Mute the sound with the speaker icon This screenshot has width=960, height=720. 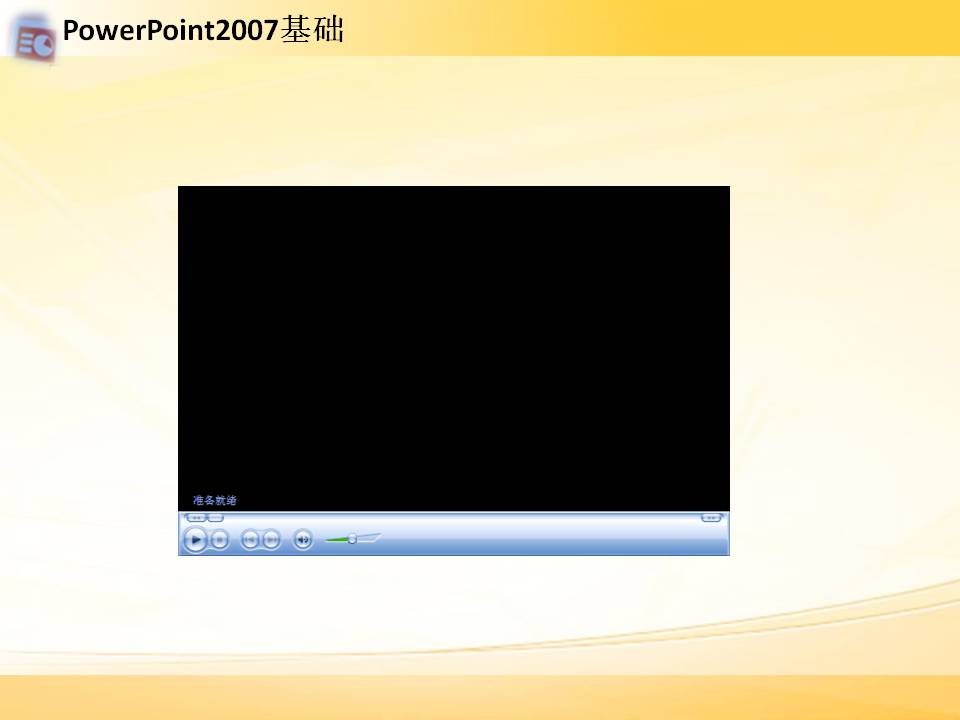pyautogui.click(x=302, y=539)
